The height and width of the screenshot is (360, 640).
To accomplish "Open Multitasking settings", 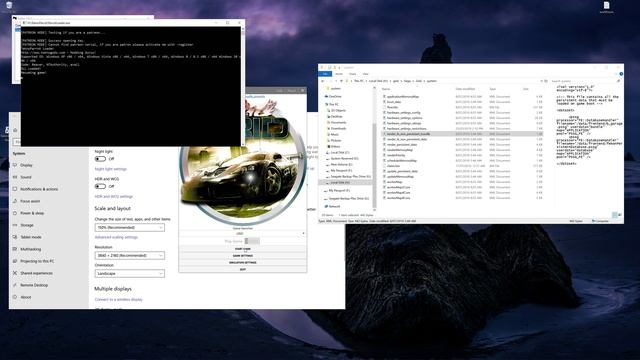I will [30, 249].
